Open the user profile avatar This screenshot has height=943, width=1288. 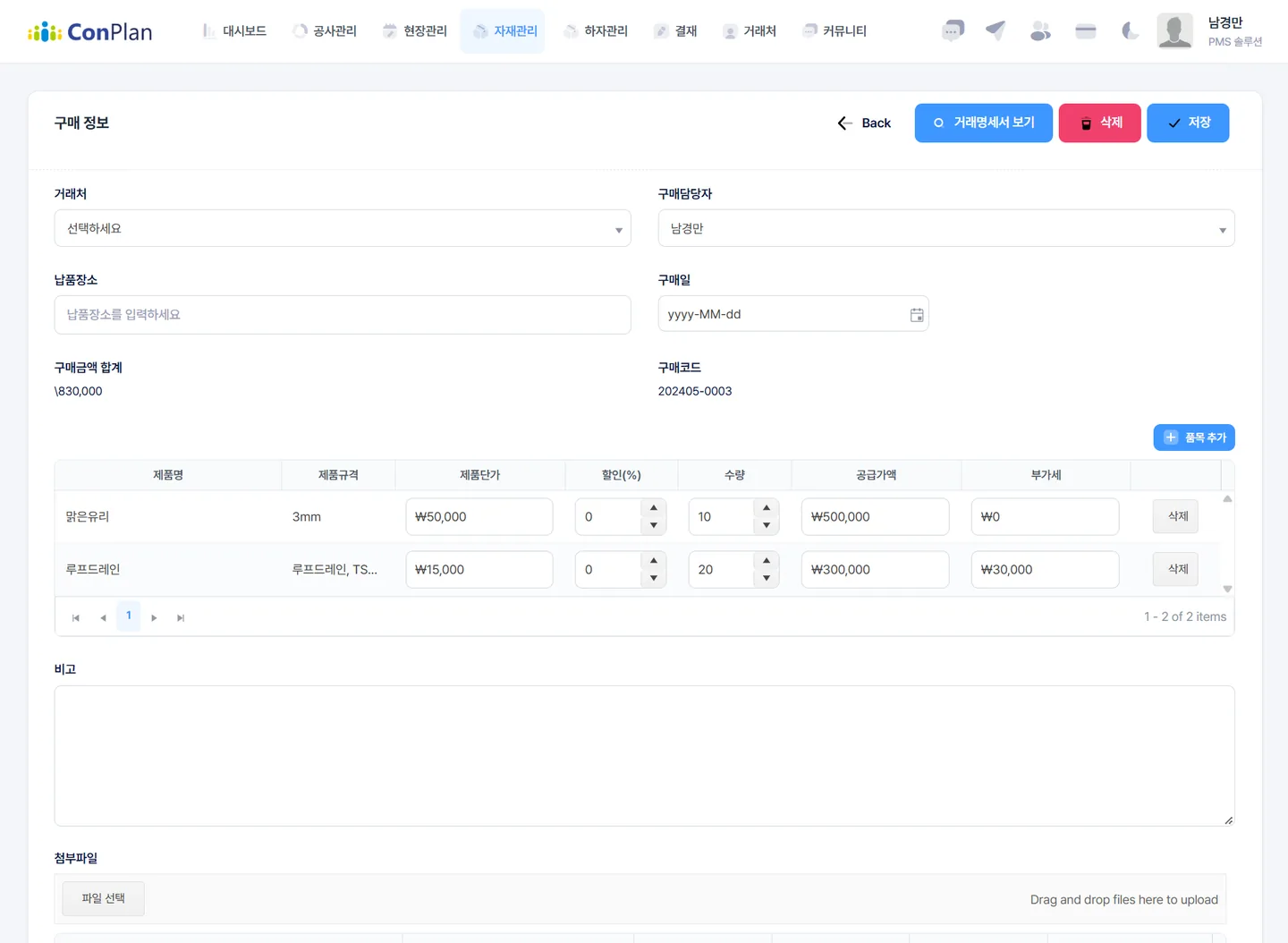[1174, 31]
